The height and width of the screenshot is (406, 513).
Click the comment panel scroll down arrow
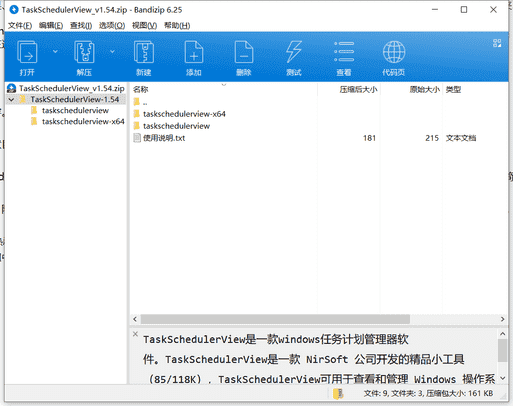click(x=502, y=378)
